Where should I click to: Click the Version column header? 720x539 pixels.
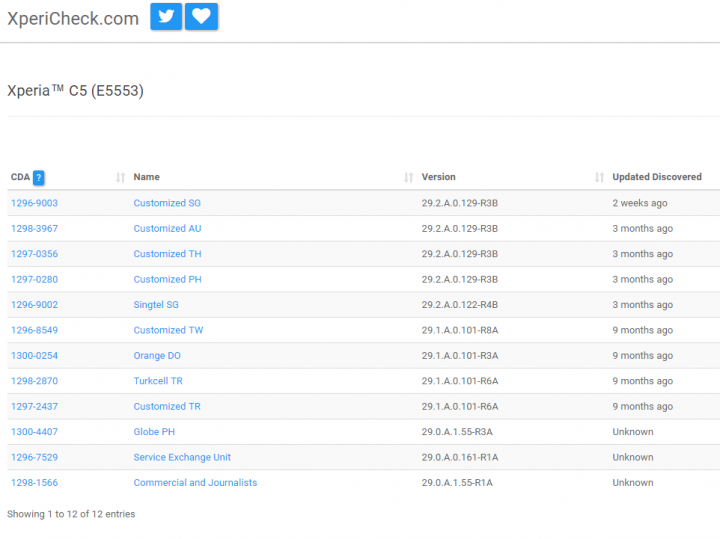coord(439,177)
